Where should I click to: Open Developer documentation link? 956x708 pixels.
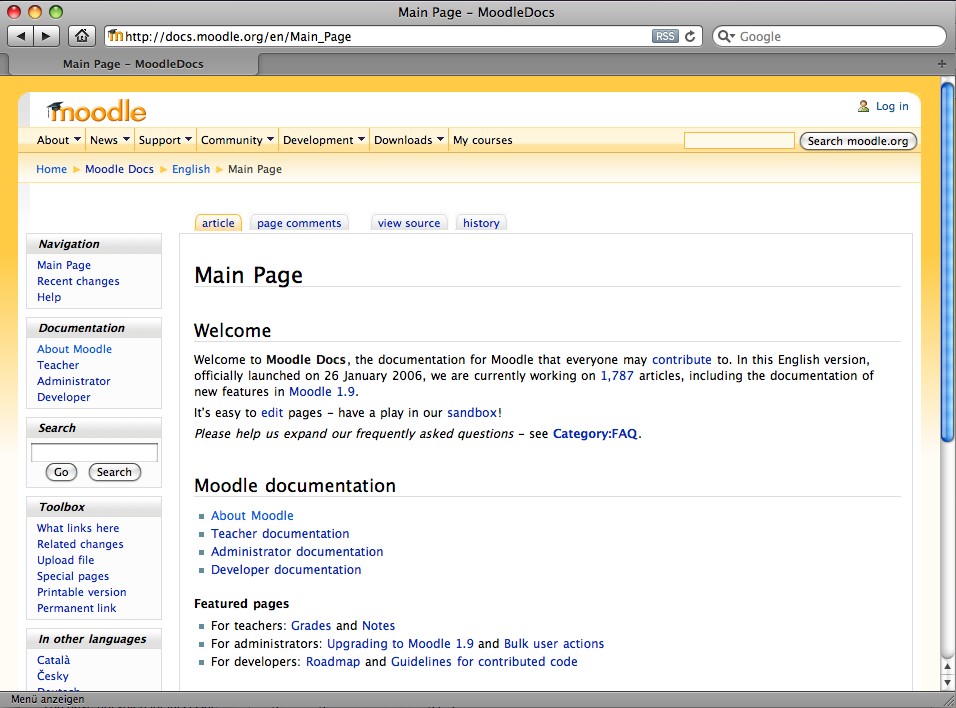286,569
